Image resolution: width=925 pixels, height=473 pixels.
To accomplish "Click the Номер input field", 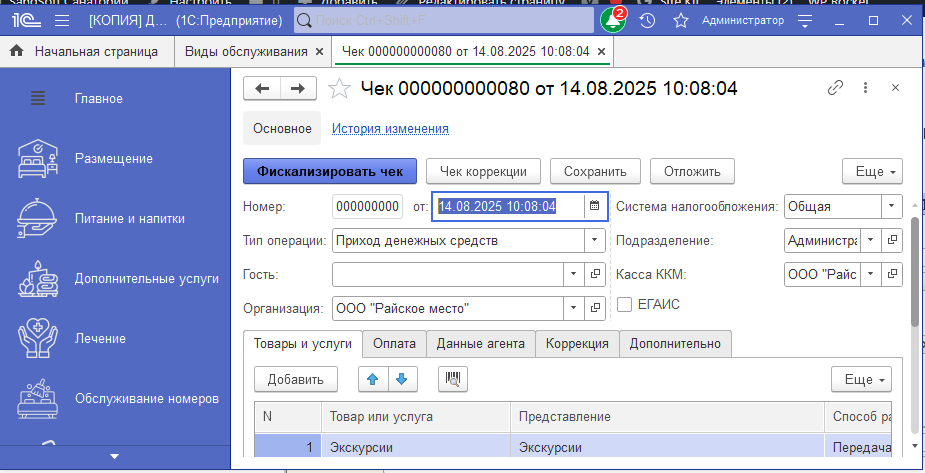I will [367, 207].
